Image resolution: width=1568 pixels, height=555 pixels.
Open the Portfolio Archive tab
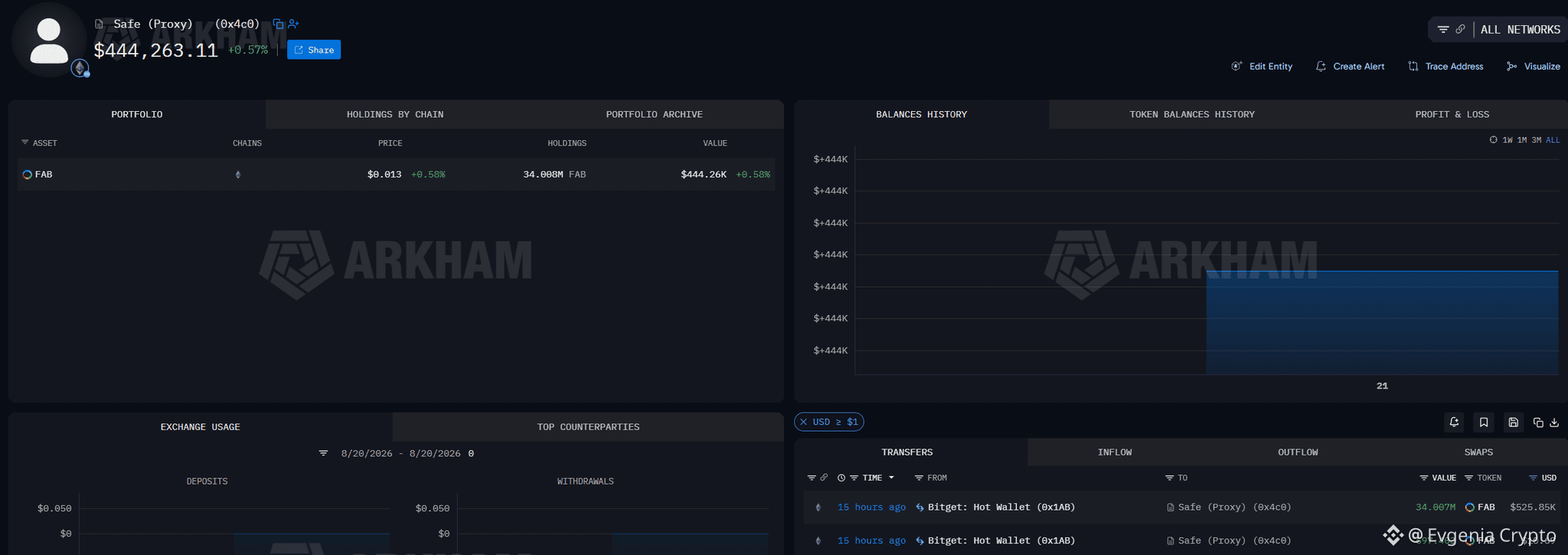pos(654,114)
